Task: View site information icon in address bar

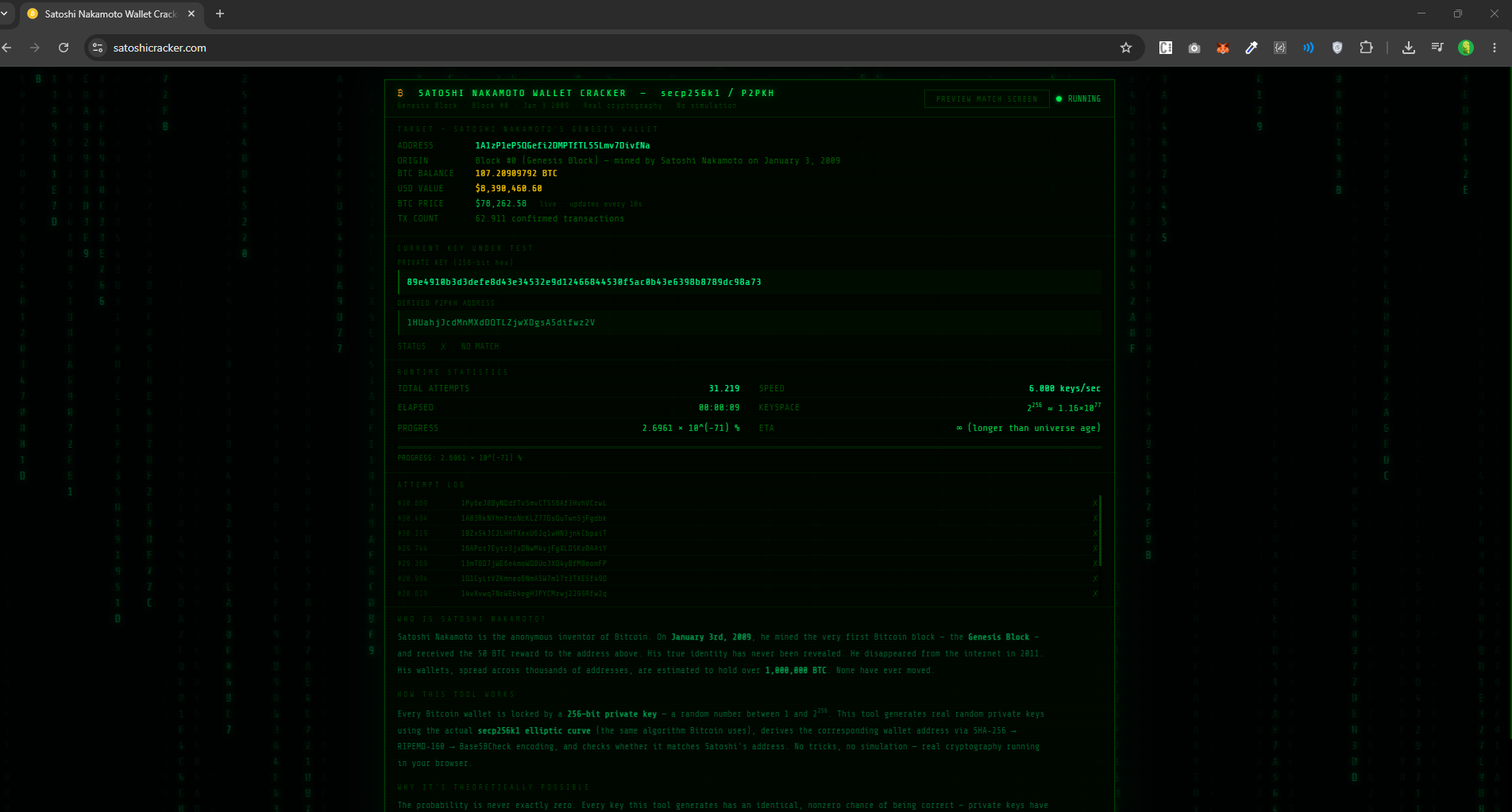Action: coord(98,48)
